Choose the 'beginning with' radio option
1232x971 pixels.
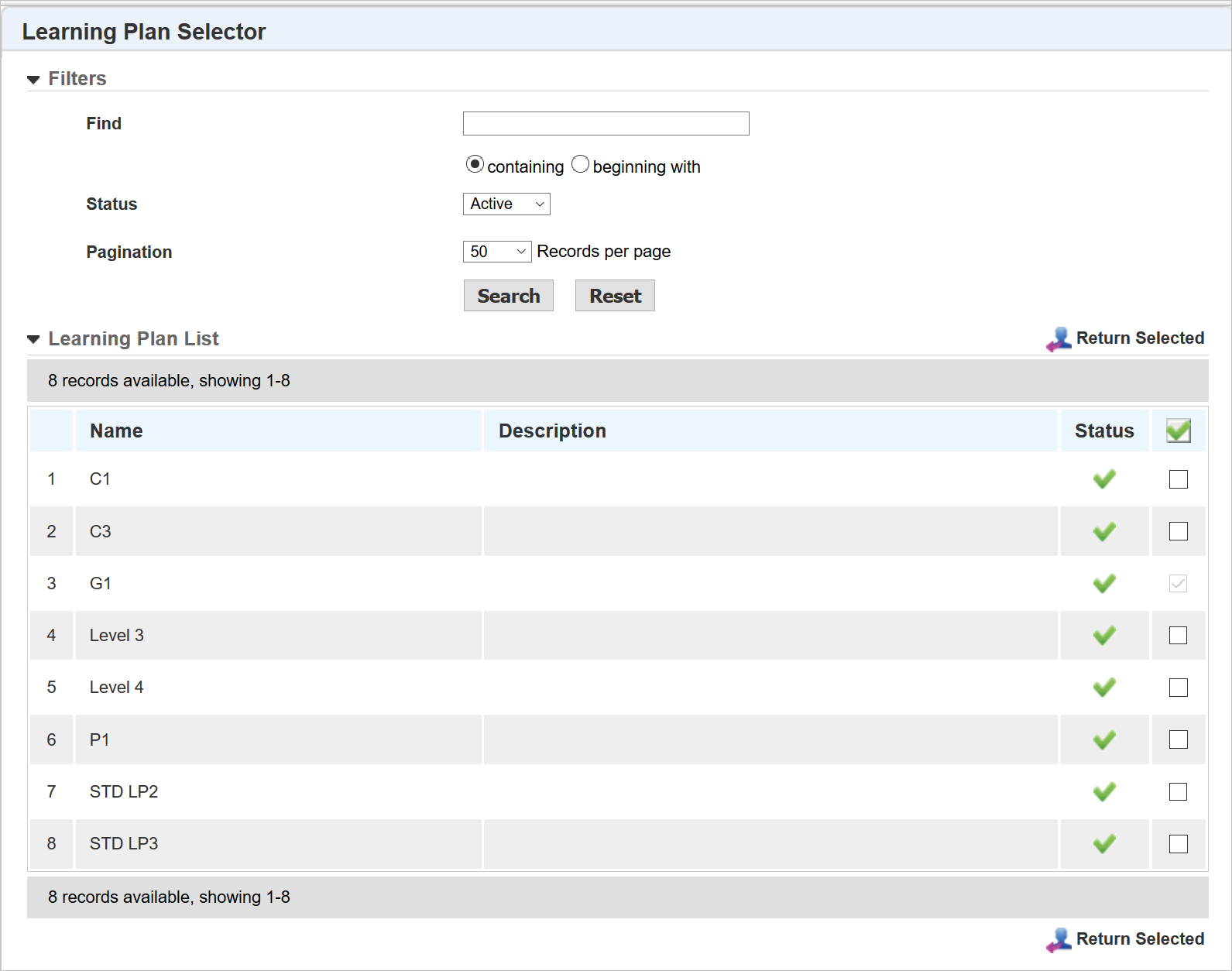pyautogui.click(x=580, y=165)
